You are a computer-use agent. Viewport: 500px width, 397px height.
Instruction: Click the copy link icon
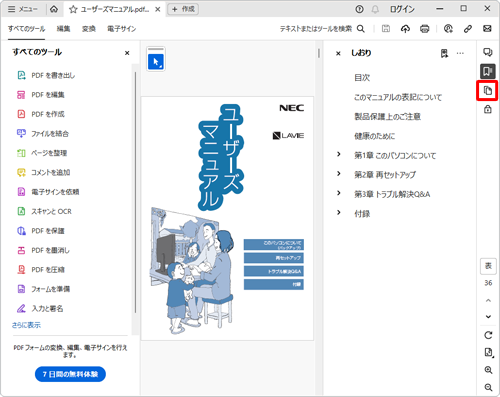coord(468,29)
